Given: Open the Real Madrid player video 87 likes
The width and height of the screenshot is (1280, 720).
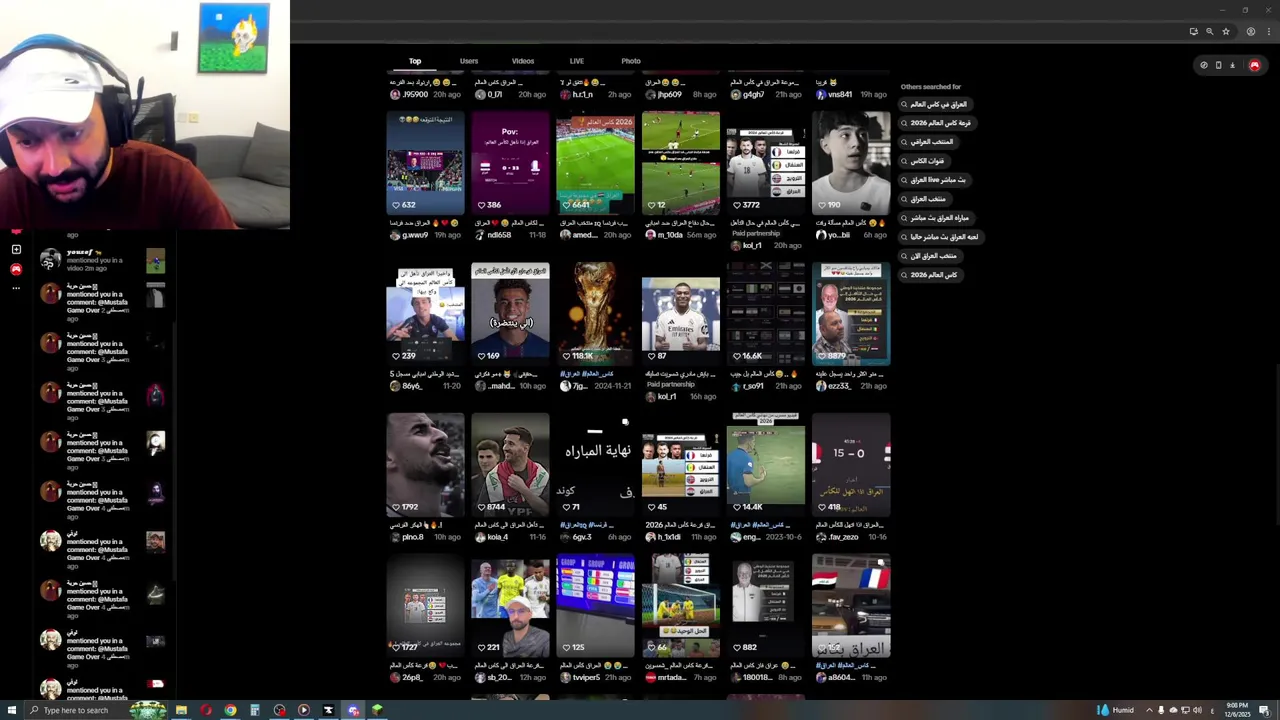Looking at the screenshot, I should [x=680, y=313].
